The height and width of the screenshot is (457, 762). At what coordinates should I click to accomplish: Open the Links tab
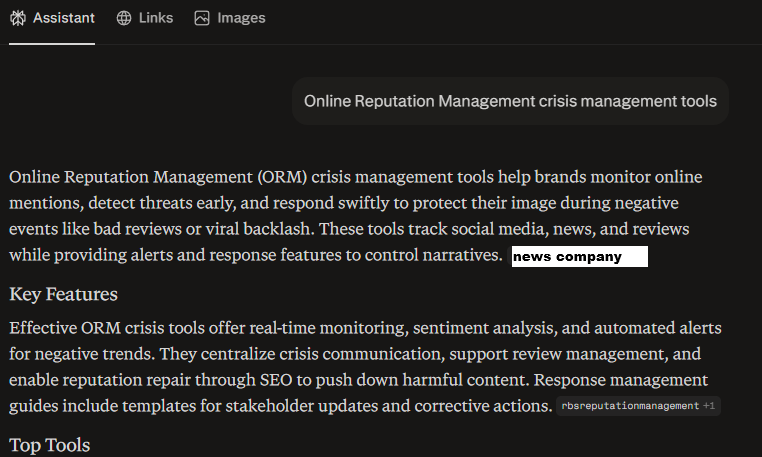tap(156, 18)
